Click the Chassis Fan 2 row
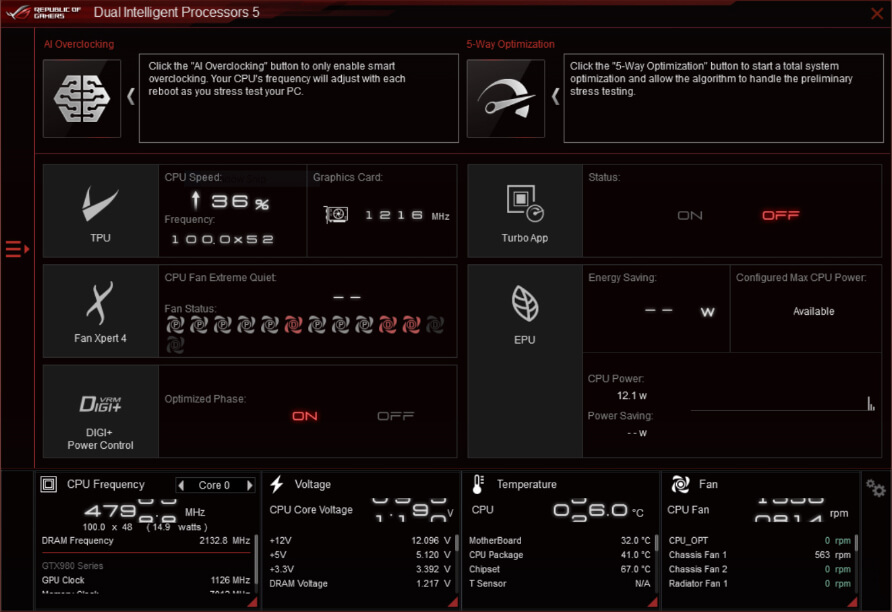Image resolution: width=892 pixels, height=612 pixels. coord(760,569)
